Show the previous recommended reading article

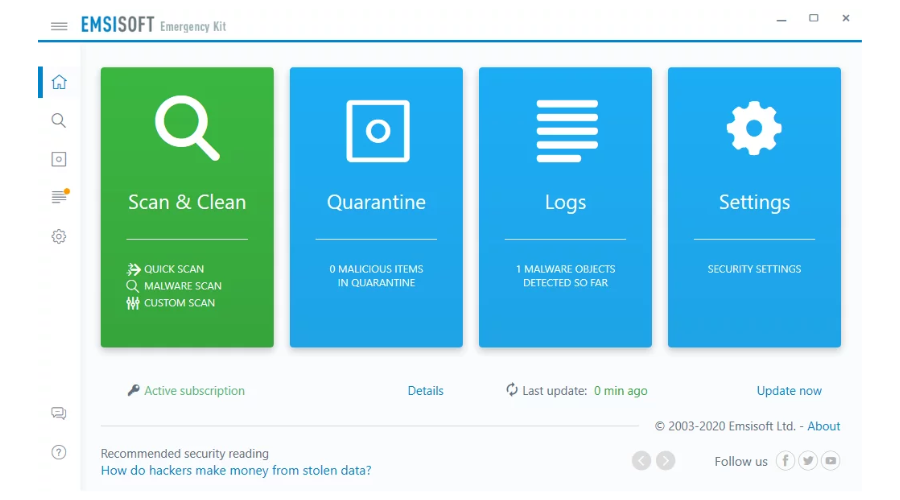pyautogui.click(x=642, y=460)
